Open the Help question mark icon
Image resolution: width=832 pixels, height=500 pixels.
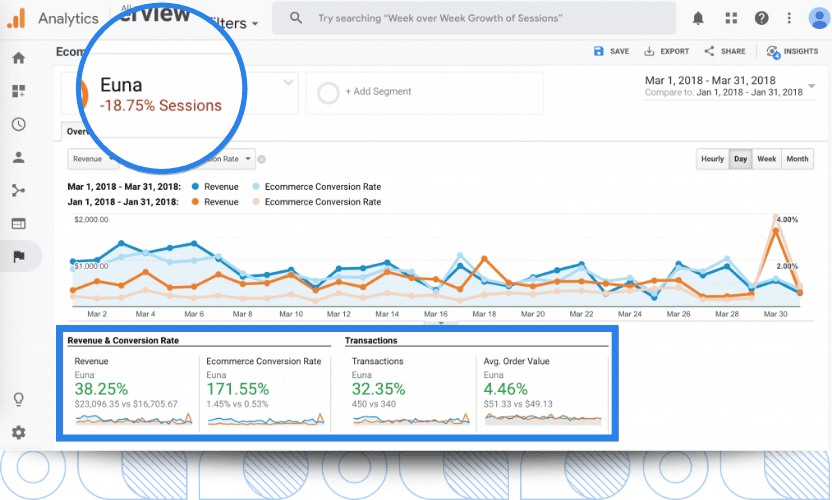tap(761, 19)
